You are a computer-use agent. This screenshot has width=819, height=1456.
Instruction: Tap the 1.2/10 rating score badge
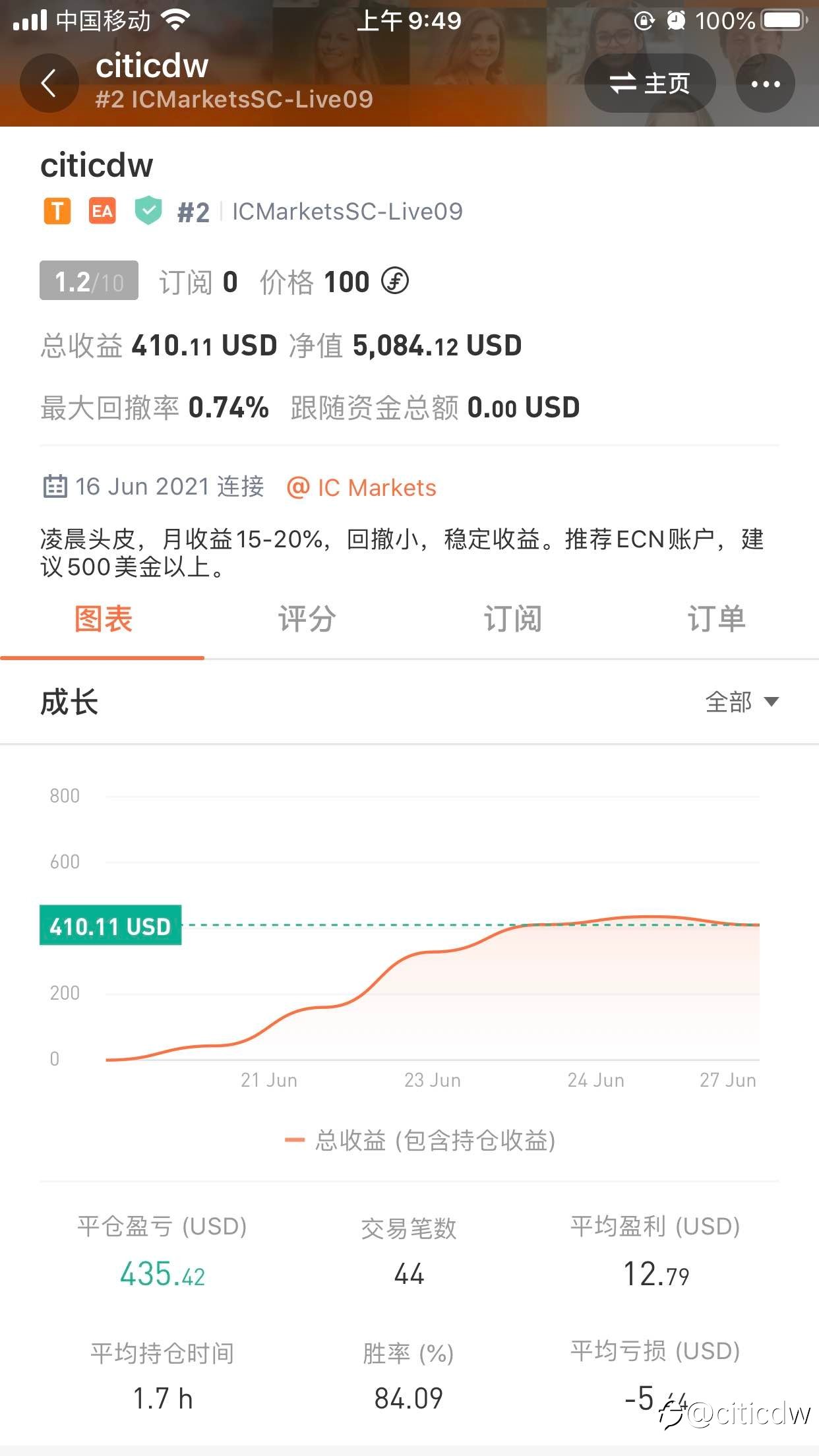[x=89, y=281]
